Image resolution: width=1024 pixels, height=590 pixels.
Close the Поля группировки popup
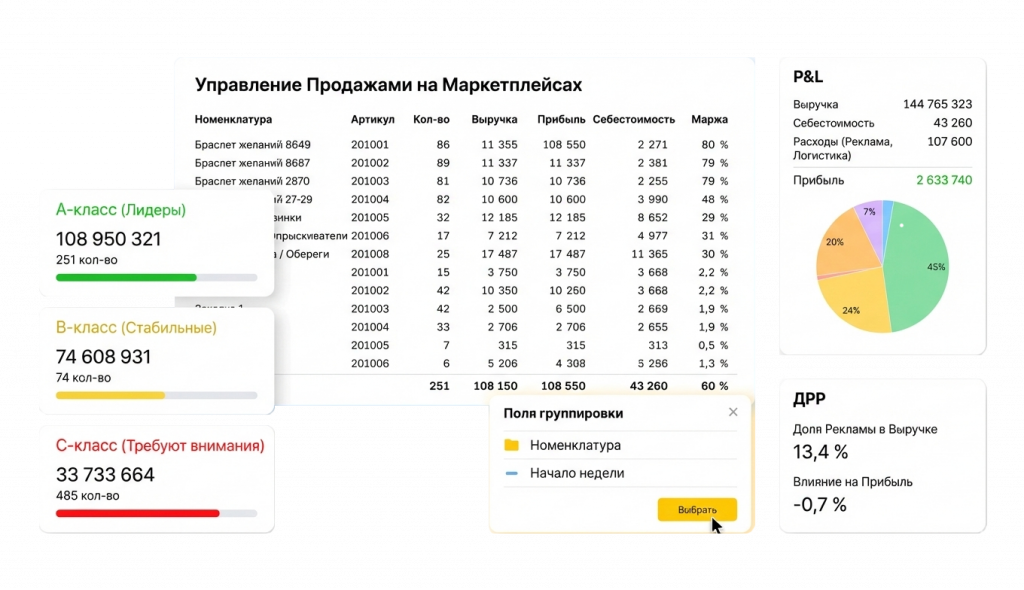(733, 412)
